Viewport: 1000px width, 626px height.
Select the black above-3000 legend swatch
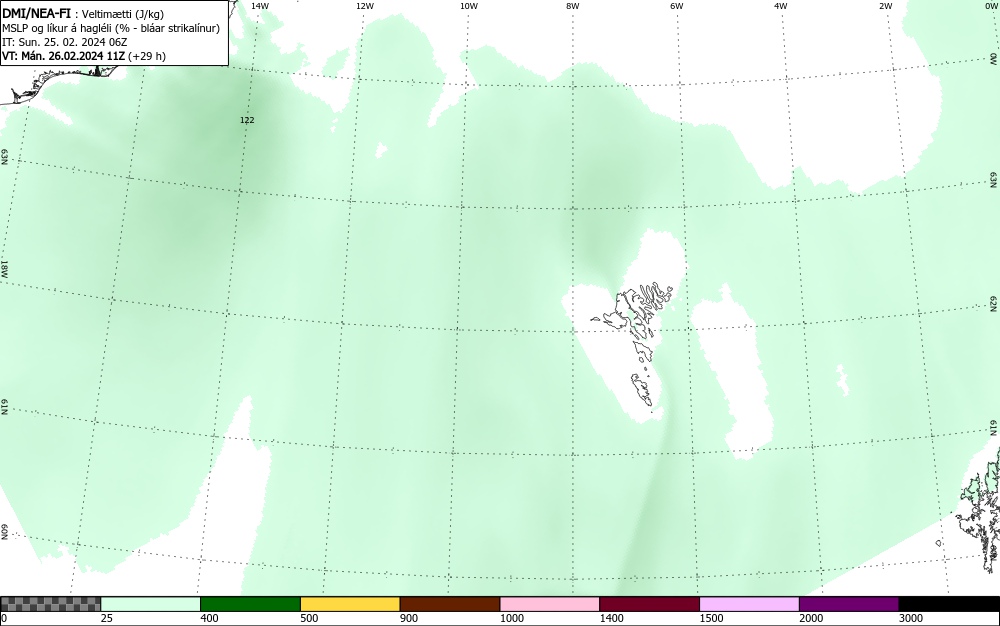click(x=949, y=604)
